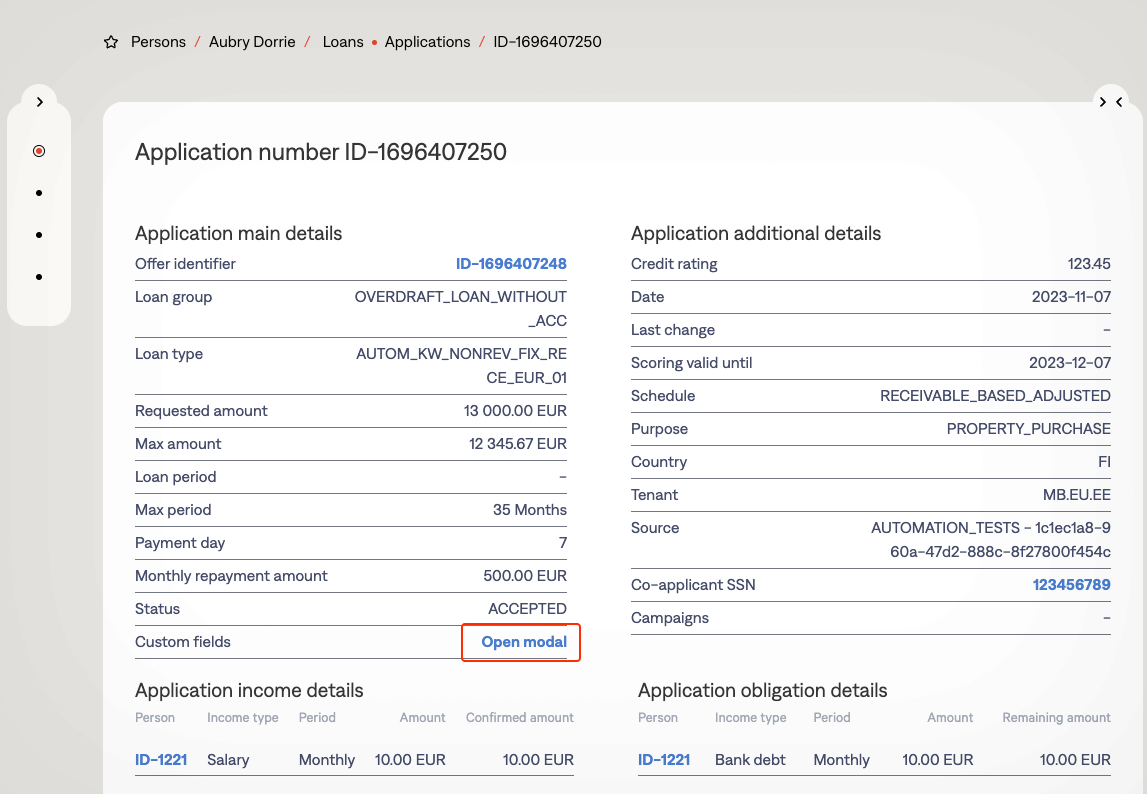Click the Remaining amount column header
The height and width of the screenshot is (794, 1147).
1056,718
